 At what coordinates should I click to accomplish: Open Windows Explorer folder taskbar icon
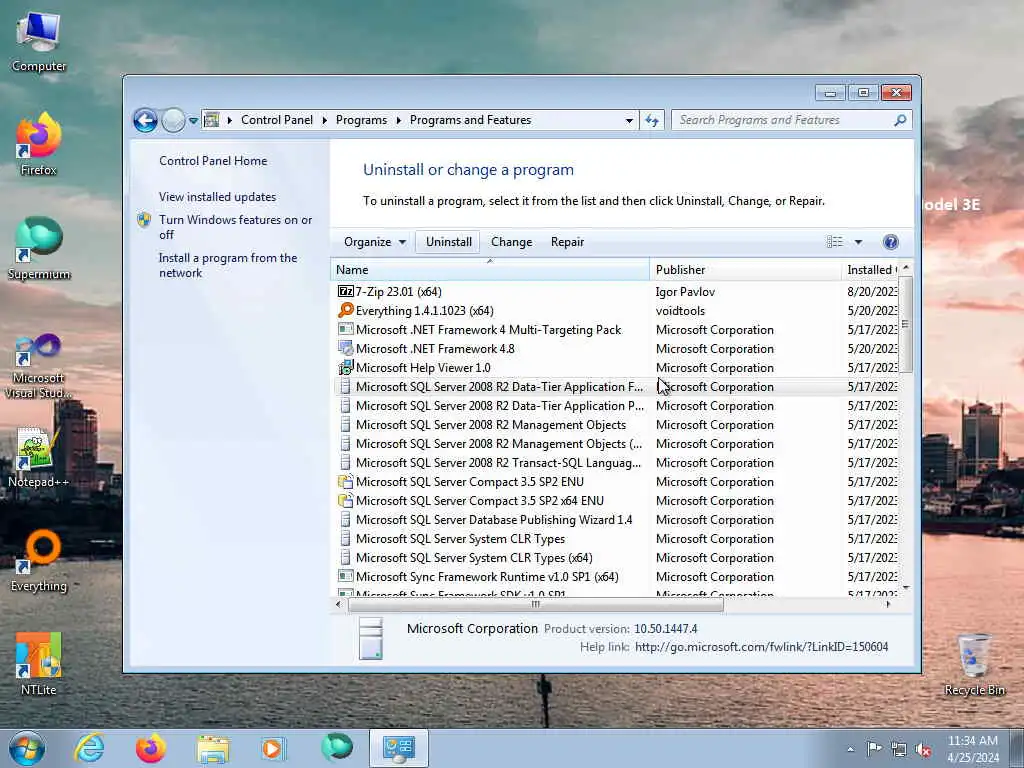(x=213, y=750)
